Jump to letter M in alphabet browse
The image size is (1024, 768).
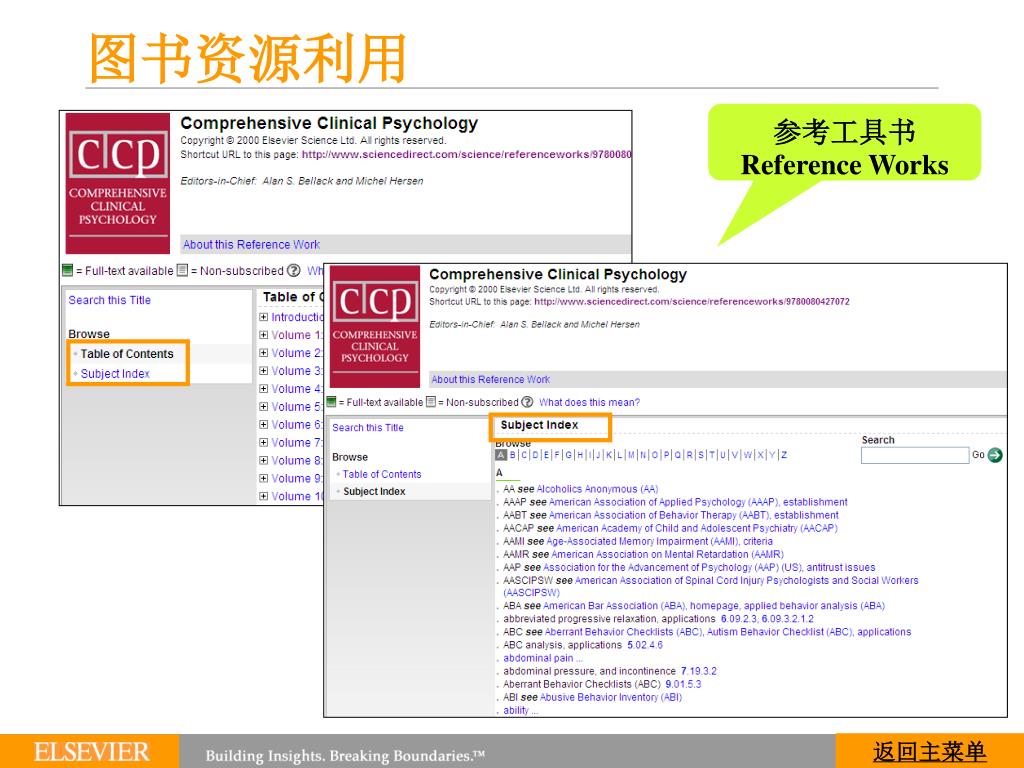[631, 455]
